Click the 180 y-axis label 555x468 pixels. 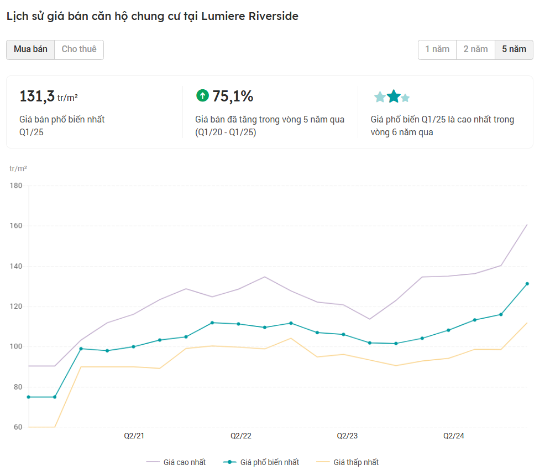(16, 186)
